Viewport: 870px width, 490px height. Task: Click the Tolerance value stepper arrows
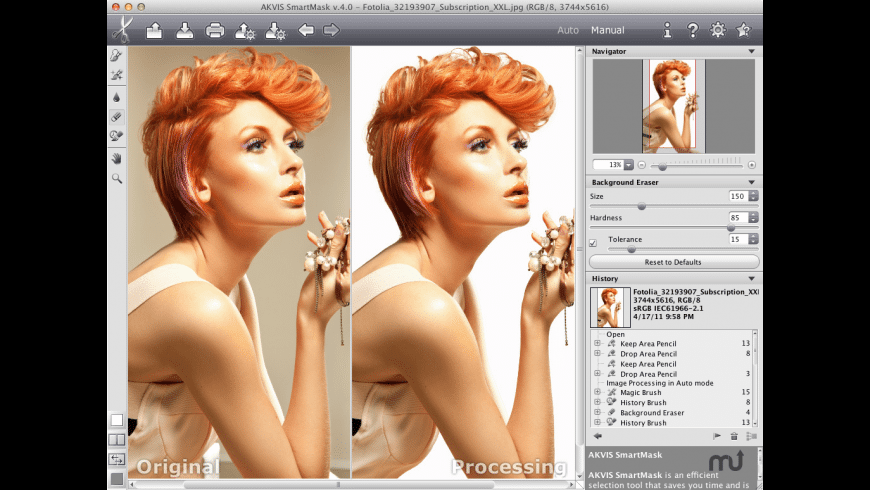click(x=753, y=239)
